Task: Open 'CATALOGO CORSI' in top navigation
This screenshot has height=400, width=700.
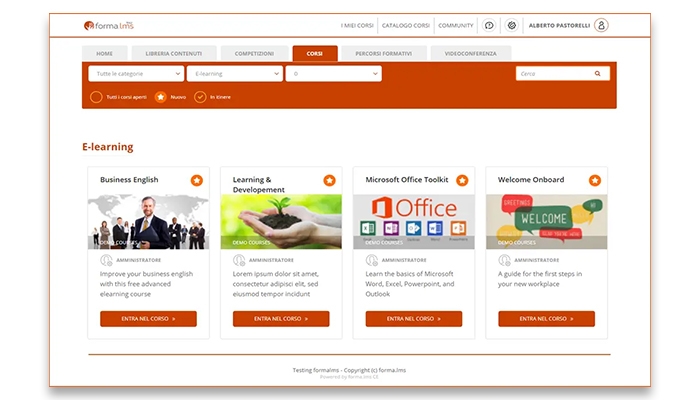Action: coord(406,25)
